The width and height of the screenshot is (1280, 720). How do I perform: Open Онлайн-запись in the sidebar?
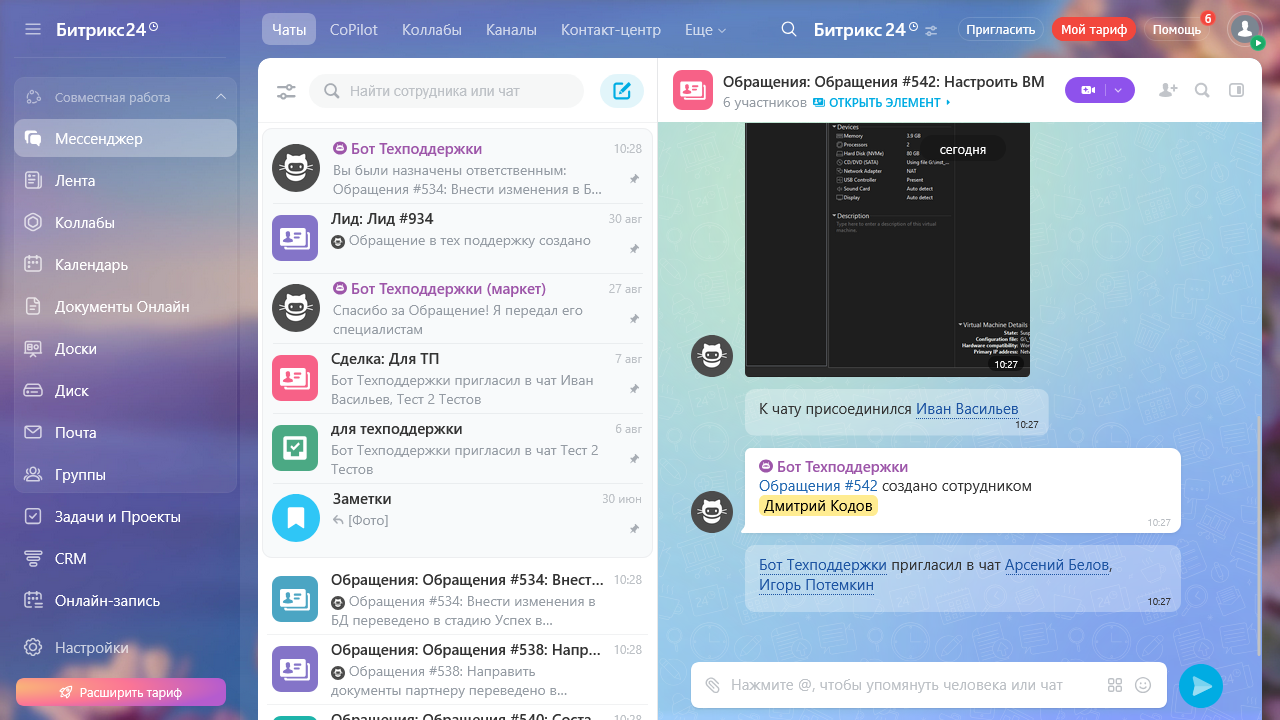[x=125, y=601]
